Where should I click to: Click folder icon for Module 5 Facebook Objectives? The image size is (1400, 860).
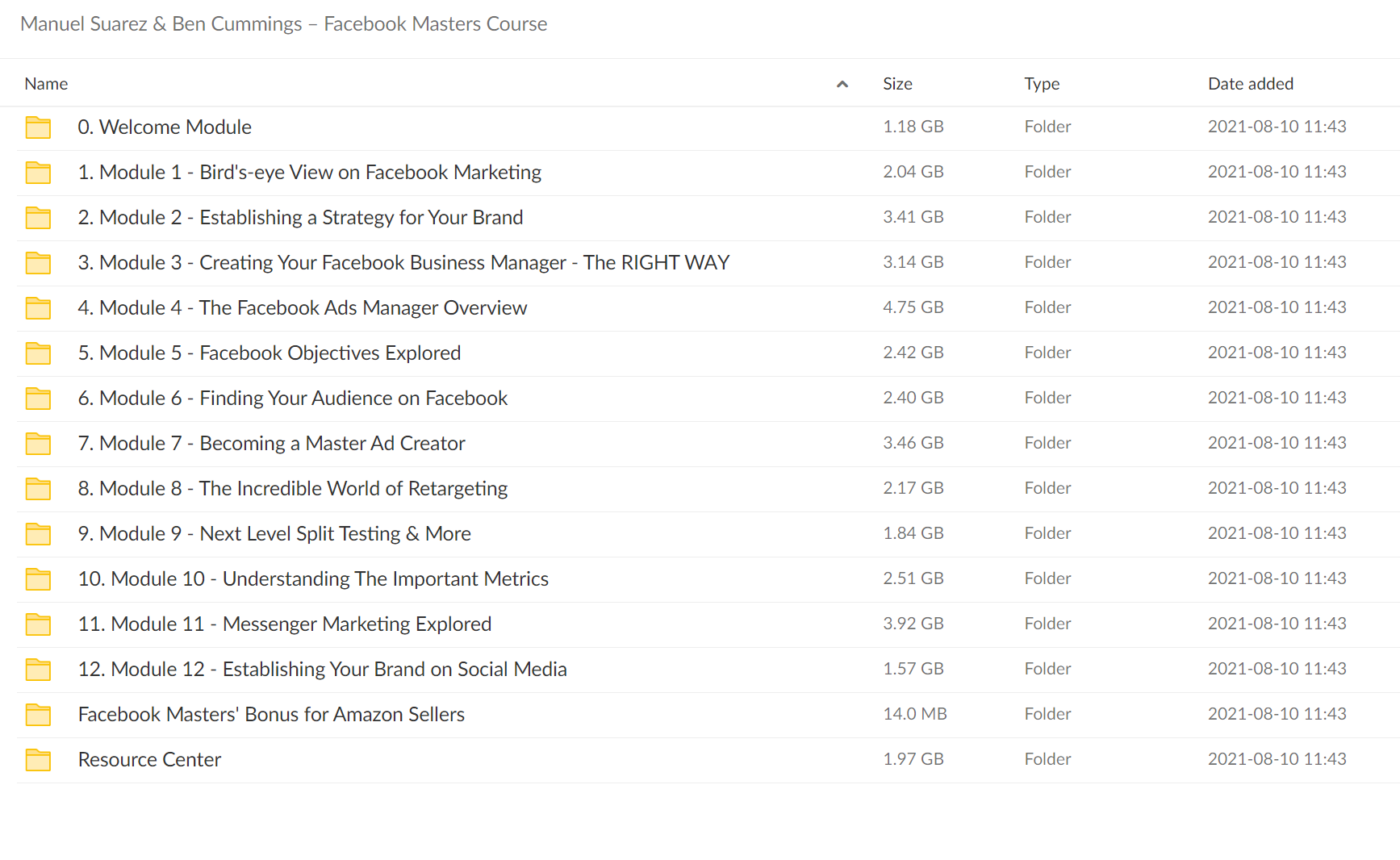pos(38,353)
